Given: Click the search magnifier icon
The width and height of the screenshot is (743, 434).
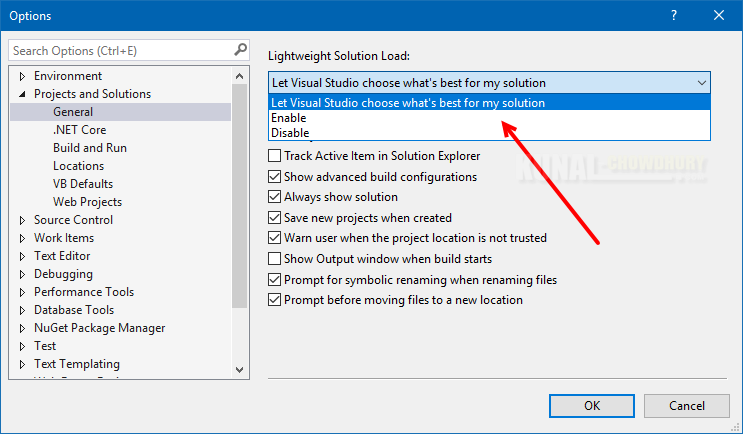Looking at the screenshot, I should click(240, 50).
